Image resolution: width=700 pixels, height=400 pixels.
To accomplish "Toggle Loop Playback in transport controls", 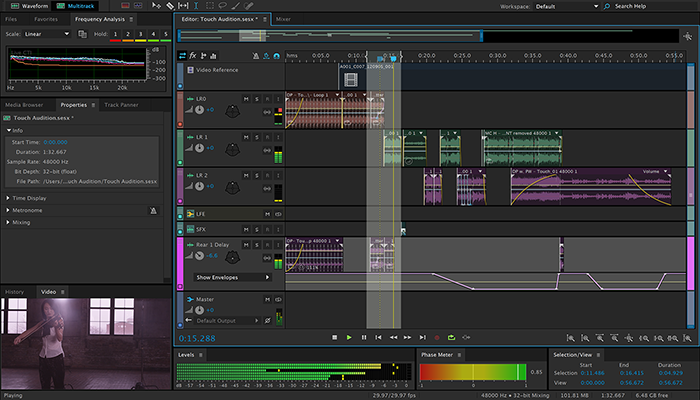I will coord(451,338).
